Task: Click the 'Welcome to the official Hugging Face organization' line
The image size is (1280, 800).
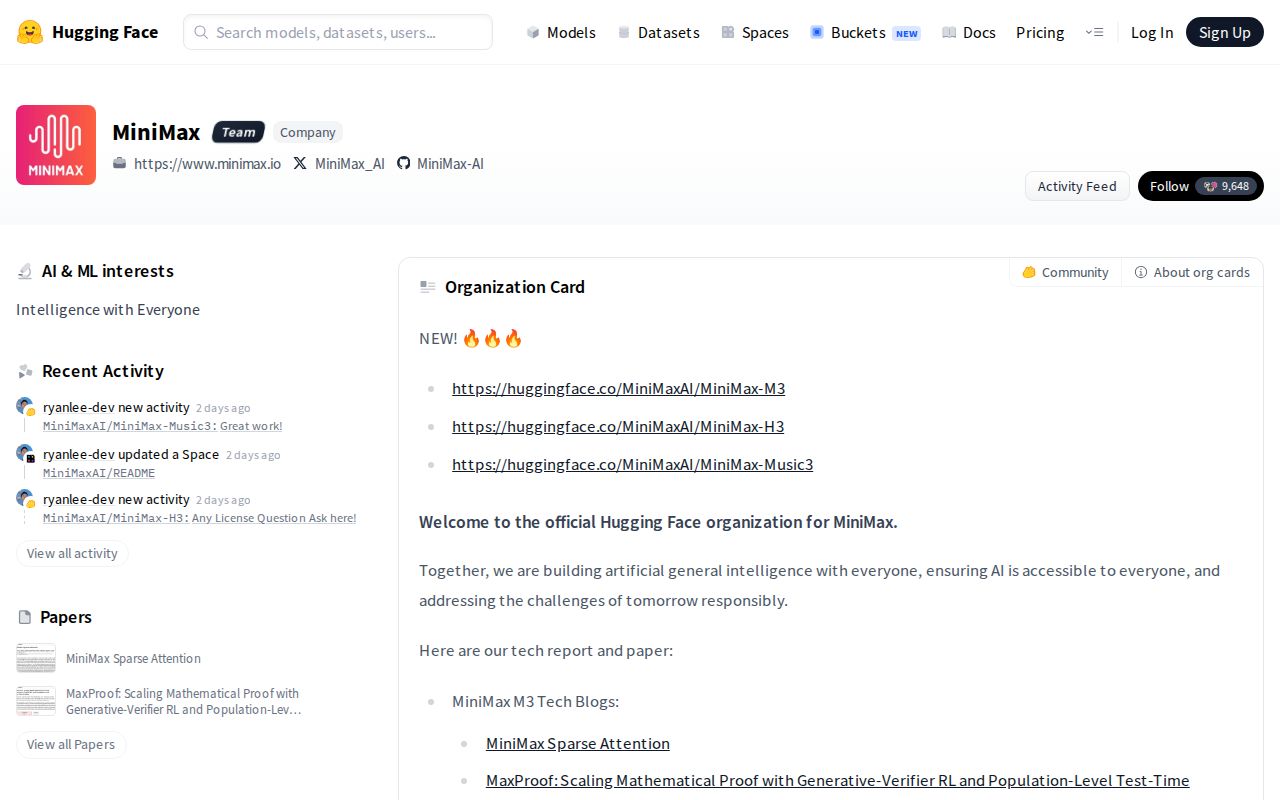Action: click(x=658, y=521)
